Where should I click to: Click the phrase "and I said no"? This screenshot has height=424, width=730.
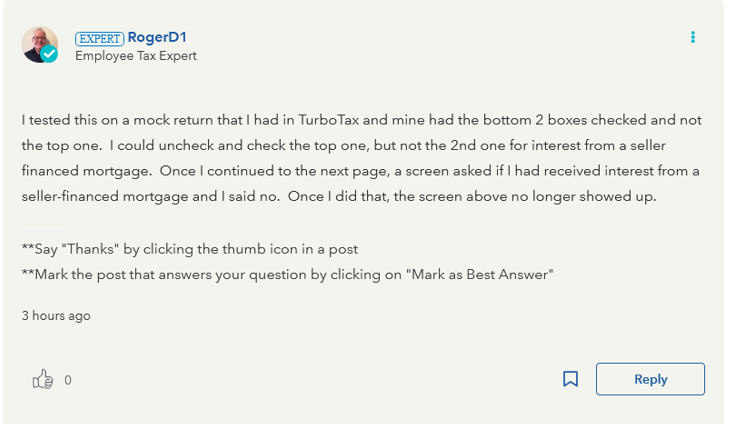tap(232, 196)
